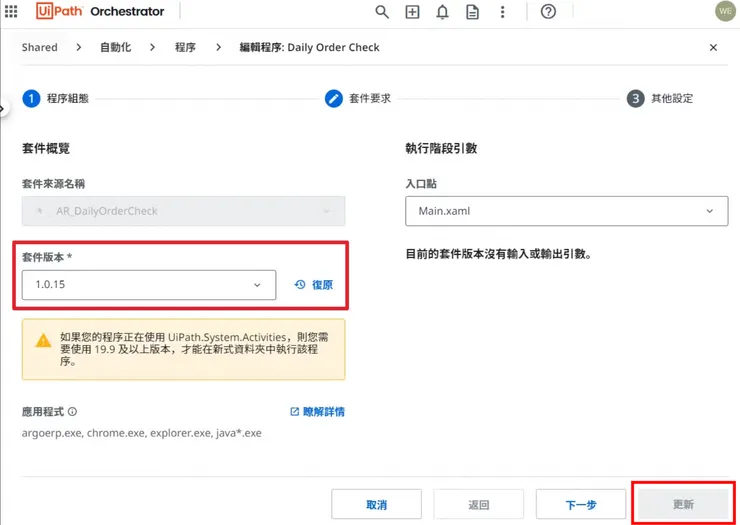Click the UiPath Orchestrator logo
Screen dimensions: 740x525
(x=100, y=11)
